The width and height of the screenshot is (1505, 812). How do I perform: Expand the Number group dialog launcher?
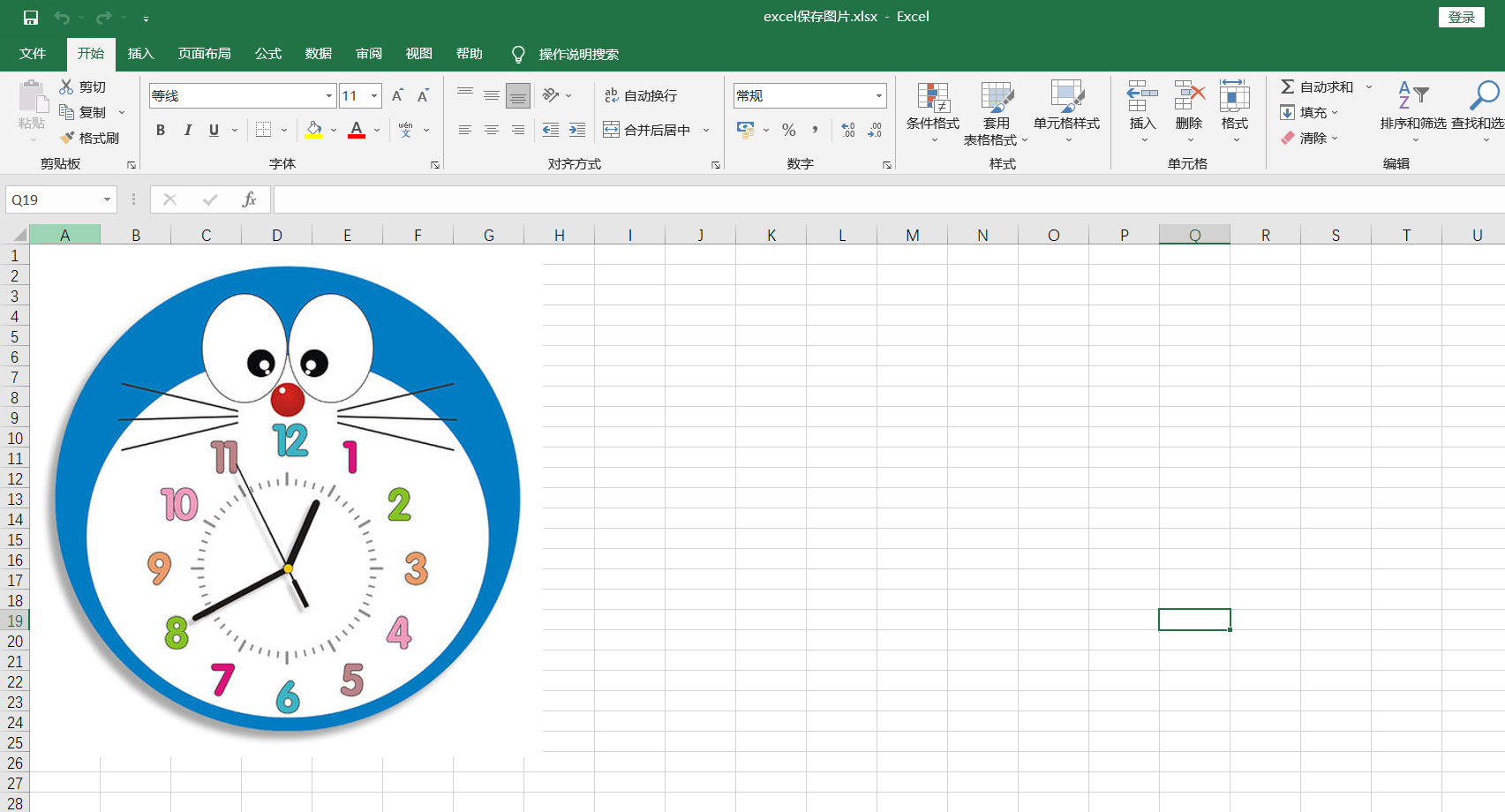(886, 165)
